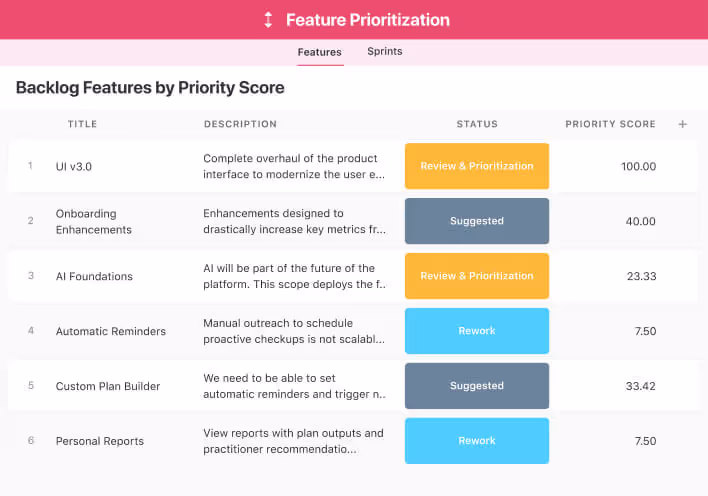Select the Personal Reports row title
Viewport: 708px width, 496px height.
pos(100,441)
